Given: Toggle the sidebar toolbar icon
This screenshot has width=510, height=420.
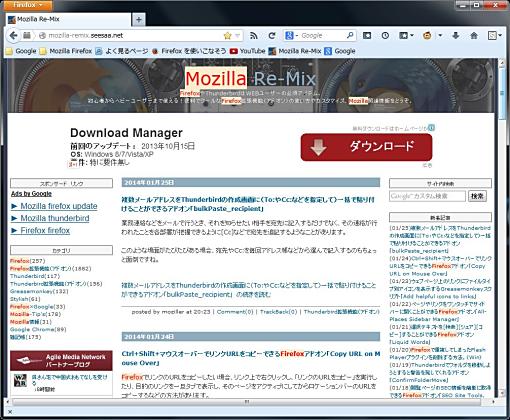Looking at the screenshot, I should coord(367,35).
